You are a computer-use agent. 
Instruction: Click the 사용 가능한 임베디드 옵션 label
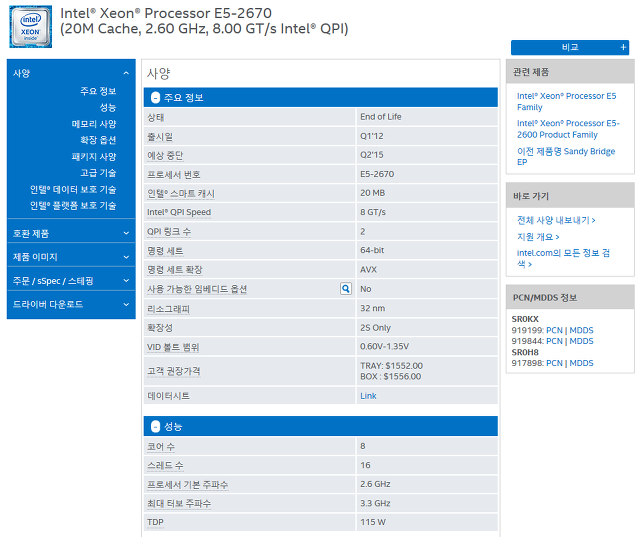pyautogui.click(x=197, y=289)
